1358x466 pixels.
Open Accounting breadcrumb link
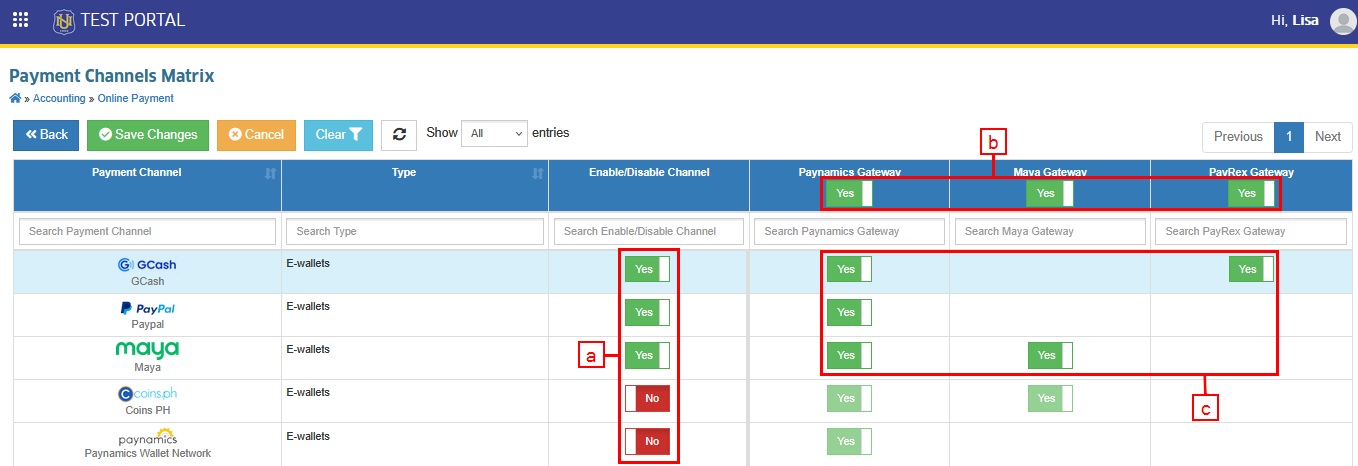click(59, 98)
